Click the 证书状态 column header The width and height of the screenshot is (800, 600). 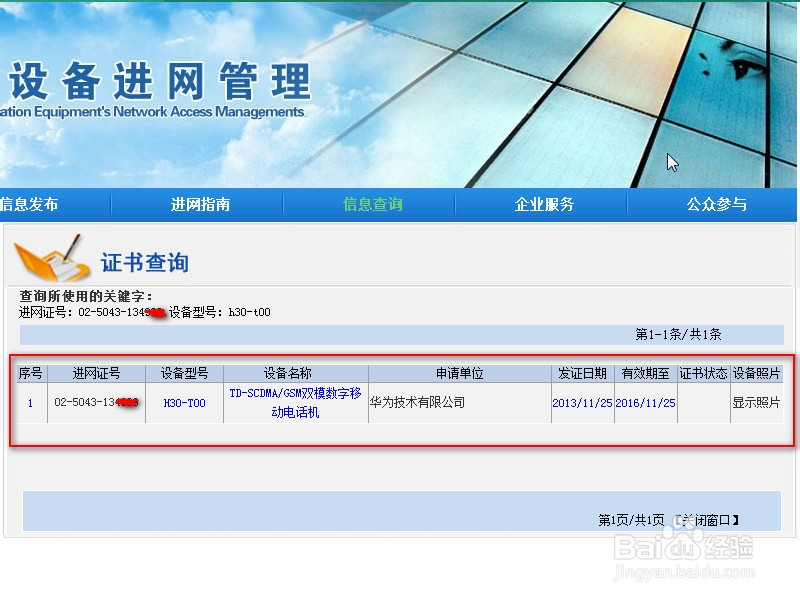pyautogui.click(x=704, y=372)
